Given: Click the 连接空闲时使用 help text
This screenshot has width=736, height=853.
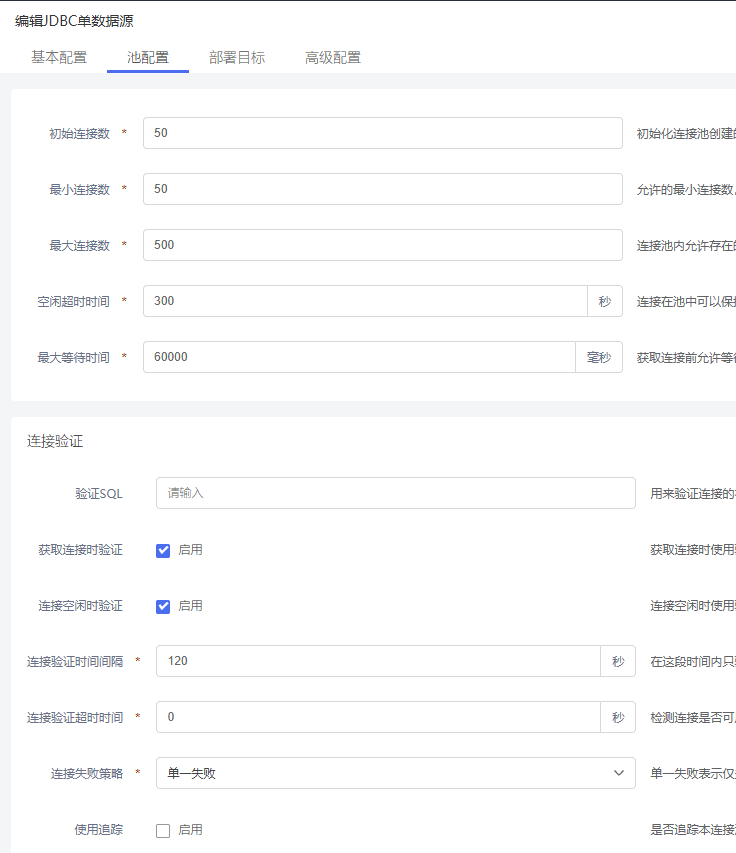Looking at the screenshot, I should pyautogui.click(x=693, y=605).
